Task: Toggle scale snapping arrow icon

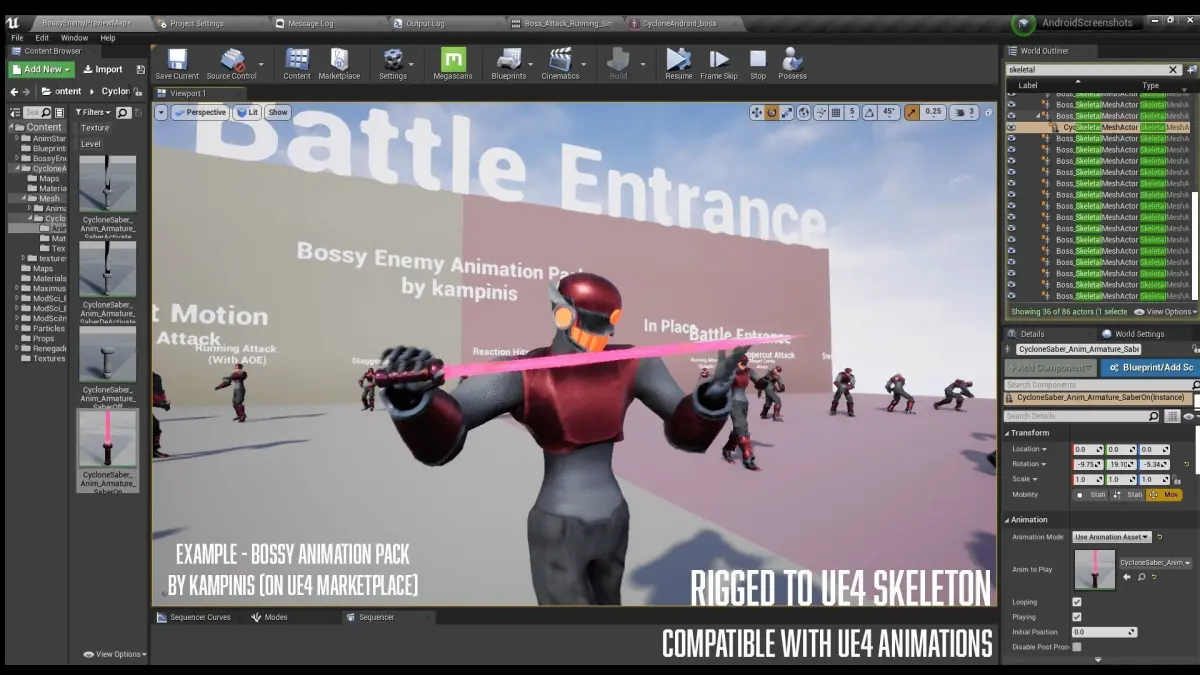Action: pyautogui.click(x=912, y=113)
